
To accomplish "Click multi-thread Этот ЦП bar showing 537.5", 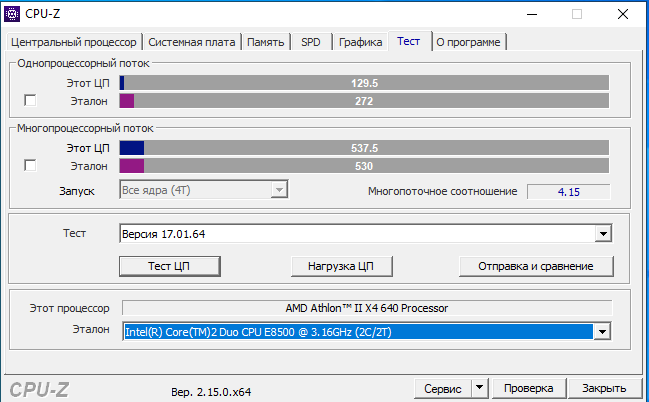I will (x=364, y=148).
